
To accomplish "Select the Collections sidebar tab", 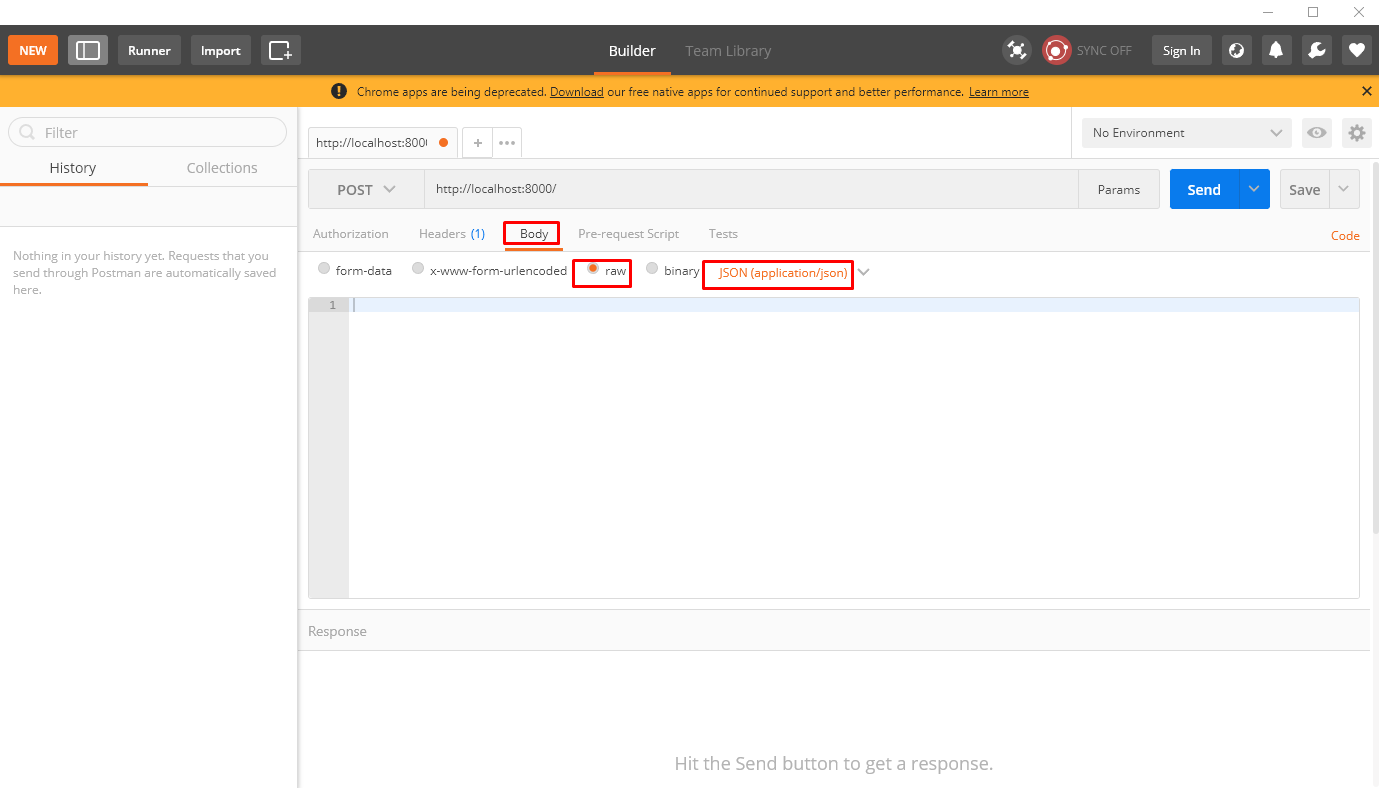I will 222,168.
